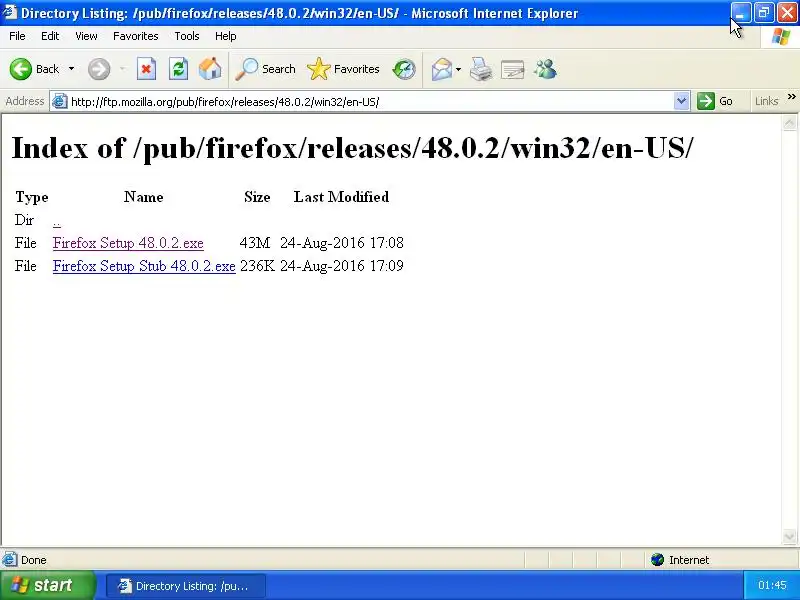The width and height of the screenshot is (800, 600).
Task: Click the Edit page toolbar icon
Action: 512,69
